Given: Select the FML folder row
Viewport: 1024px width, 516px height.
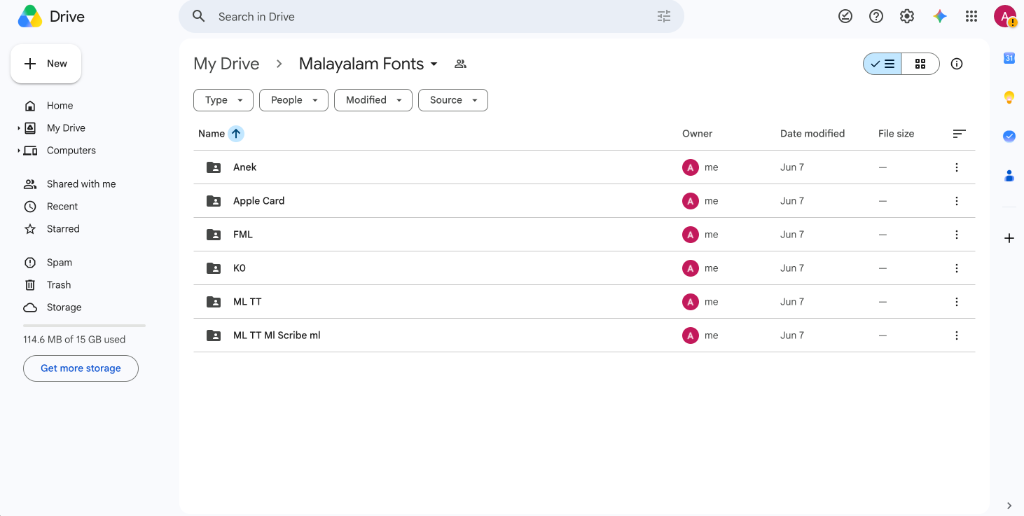Looking at the screenshot, I should [584, 234].
